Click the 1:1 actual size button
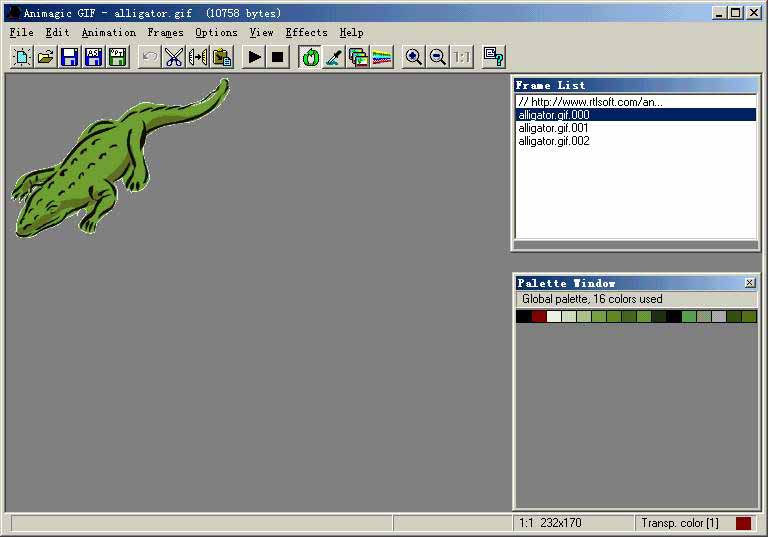Image resolution: width=769 pixels, height=537 pixels. point(461,57)
